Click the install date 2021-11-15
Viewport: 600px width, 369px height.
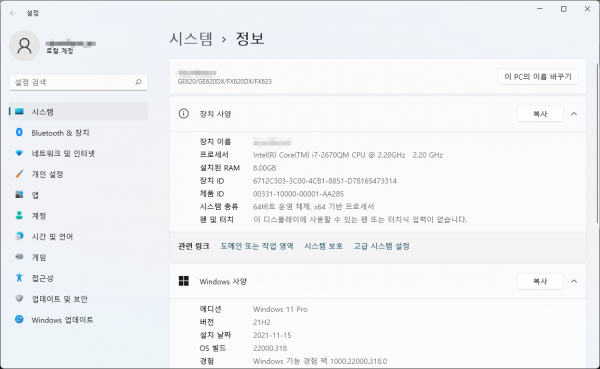pyautogui.click(x=272, y=335)
